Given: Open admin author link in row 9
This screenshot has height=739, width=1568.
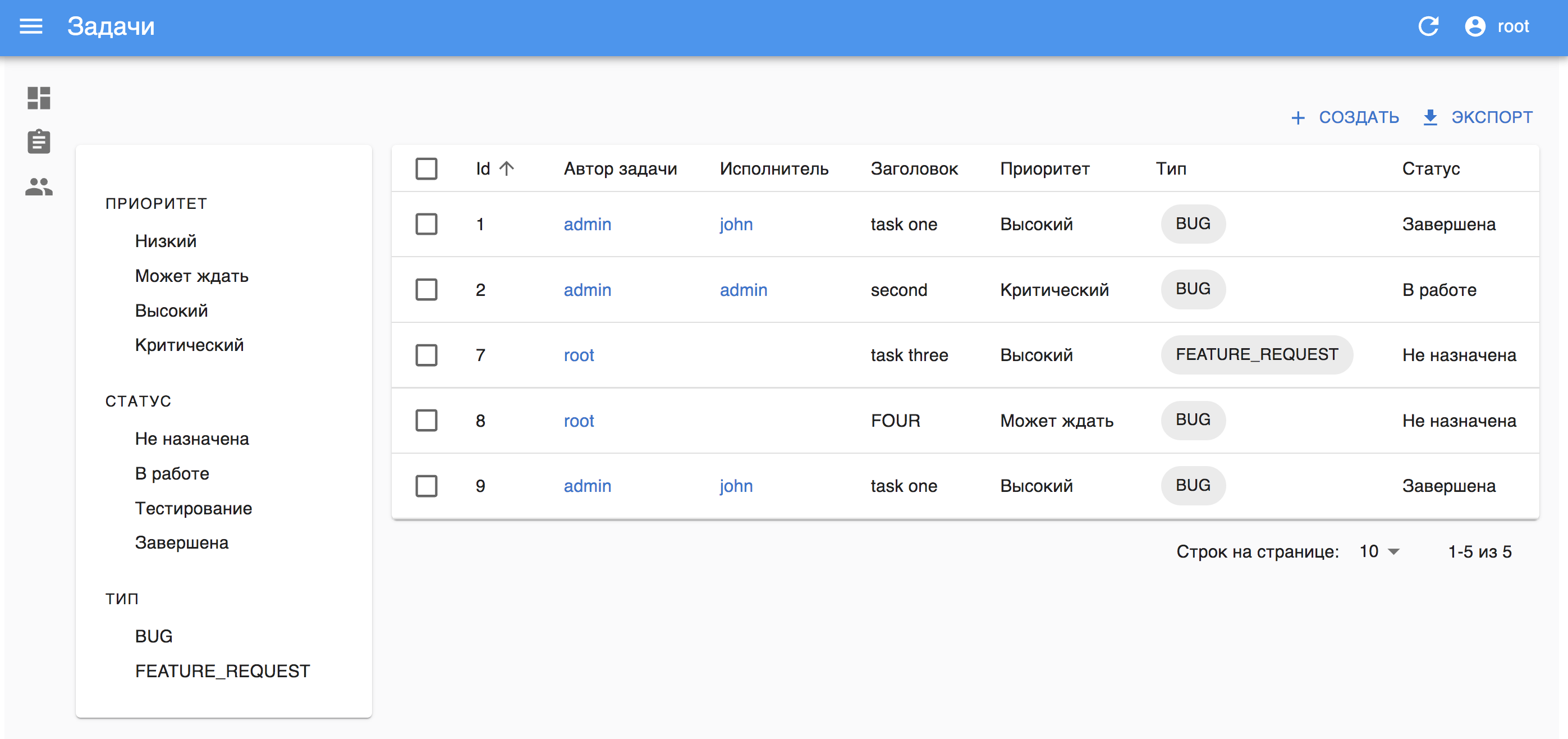Looking at the screenshot, I should 587,486.
